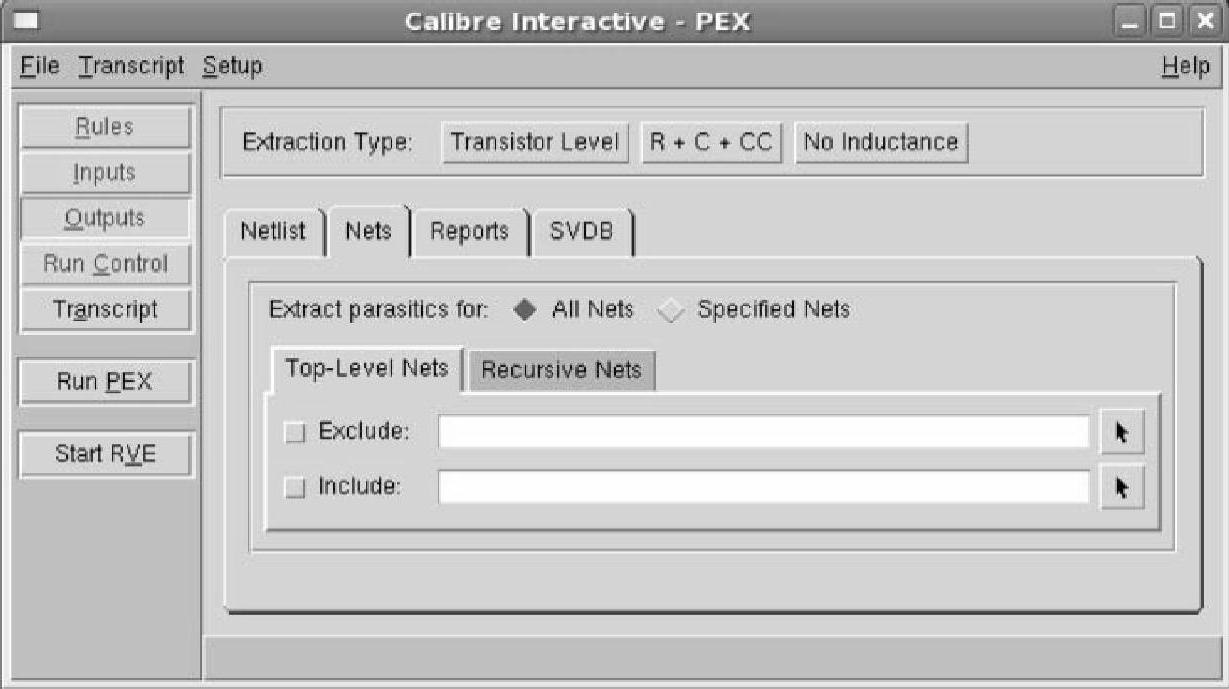Image resolution: width=1229 pixels, height=689 pixels.
Task: Switch to the Netlist tab
Action: point(273,231)
